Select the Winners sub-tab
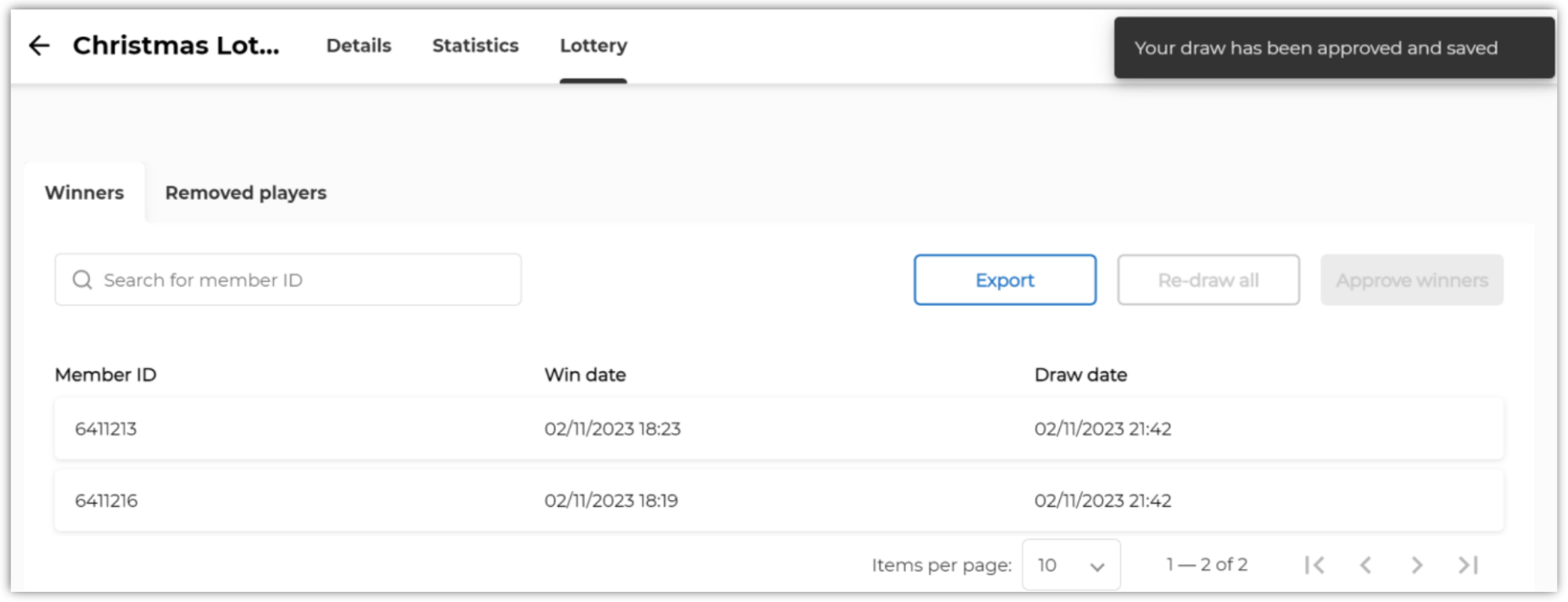 point(84,192)
